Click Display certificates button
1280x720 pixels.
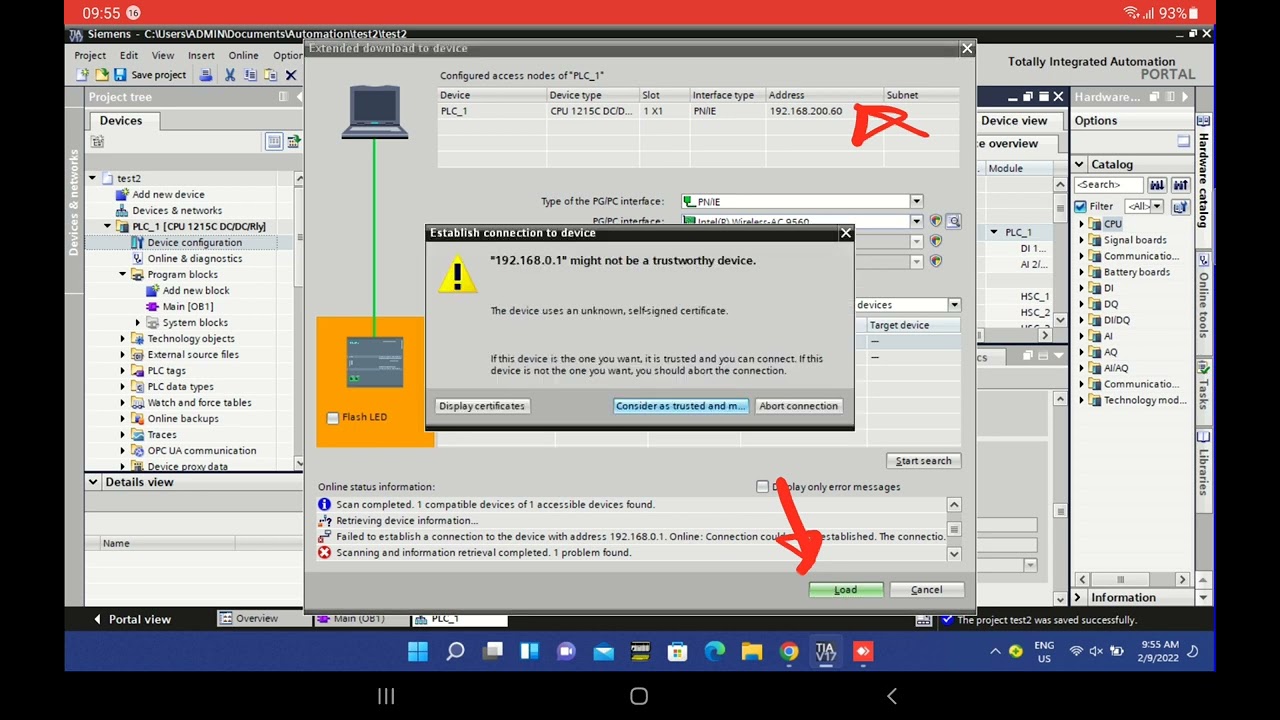[x=481, y=406]
